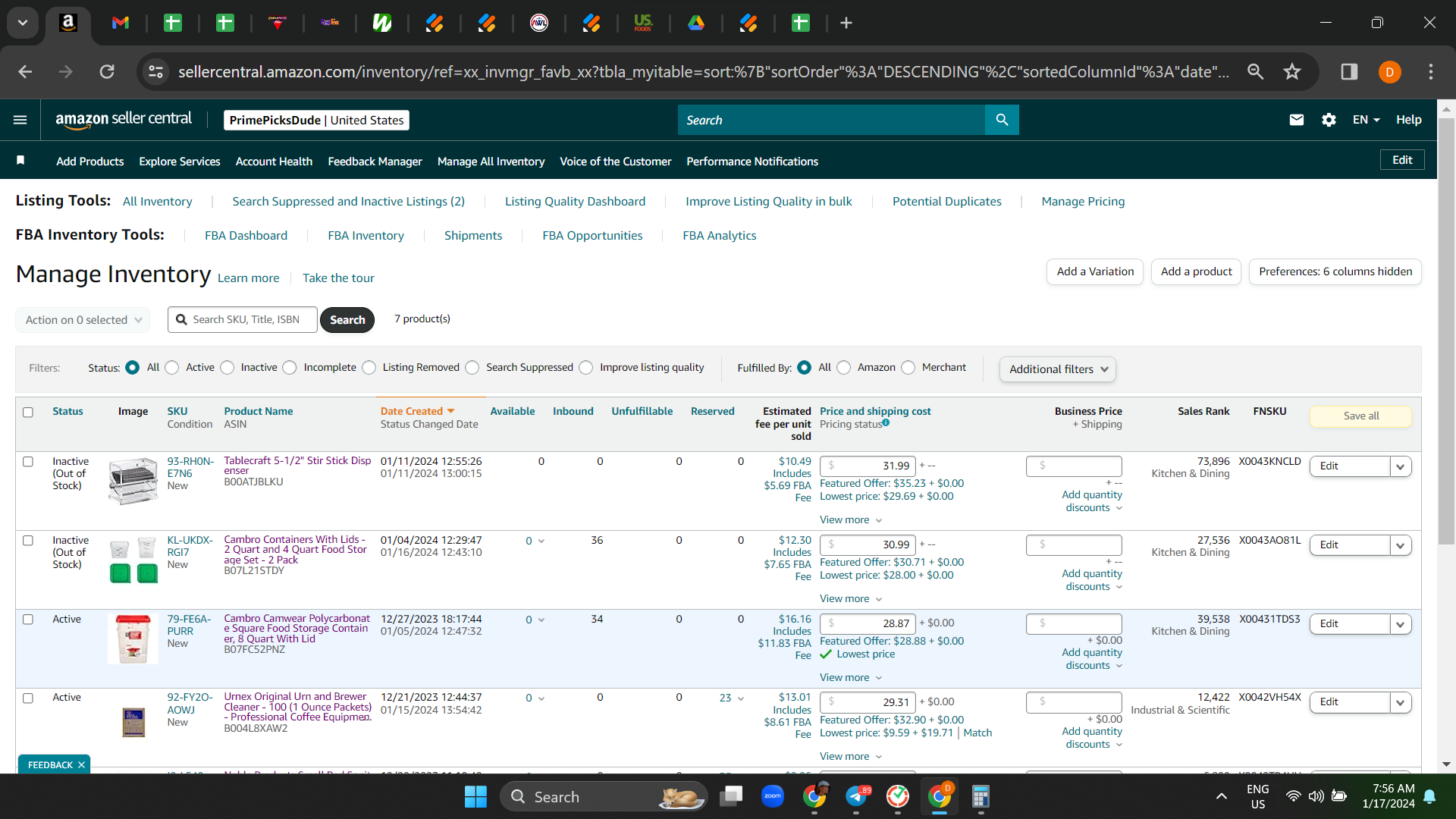
Task: Click the pricing status info icon
Action: [x=886, y=423]
